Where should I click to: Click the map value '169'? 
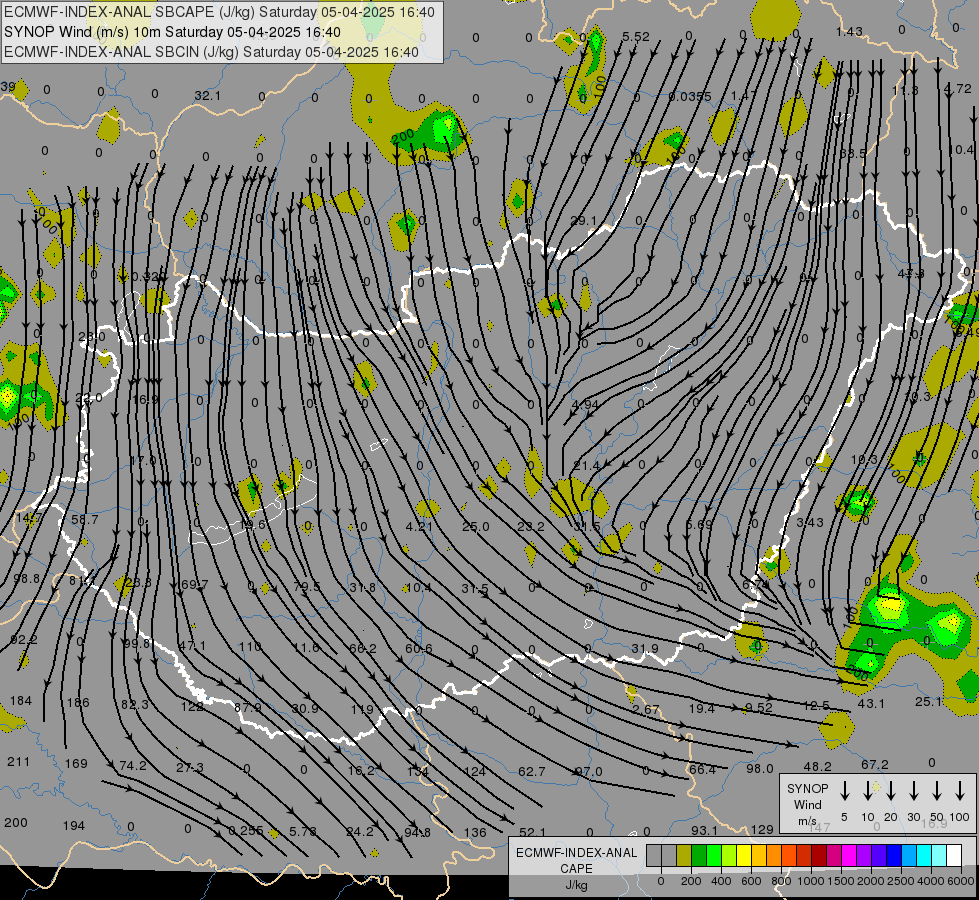(x=76, y=763)
